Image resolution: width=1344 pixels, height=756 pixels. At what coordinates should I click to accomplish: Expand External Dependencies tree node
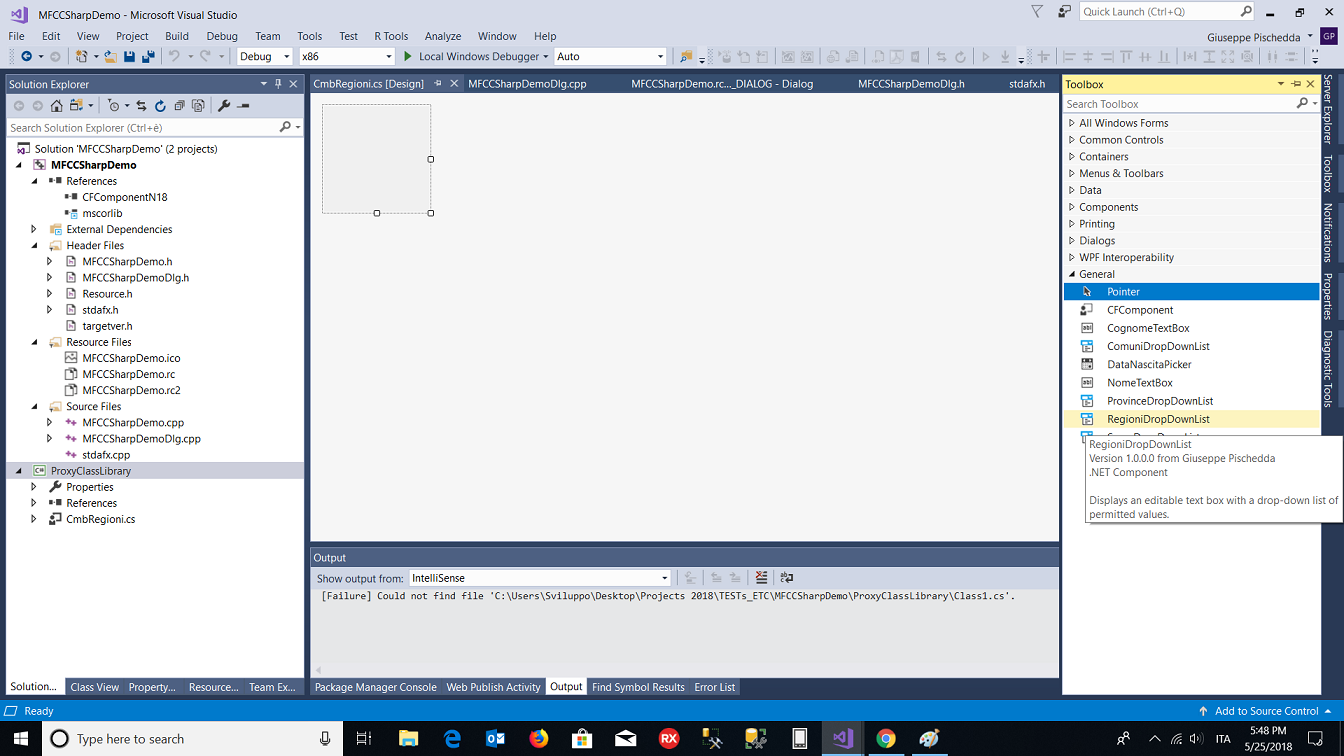coord(34,229)
